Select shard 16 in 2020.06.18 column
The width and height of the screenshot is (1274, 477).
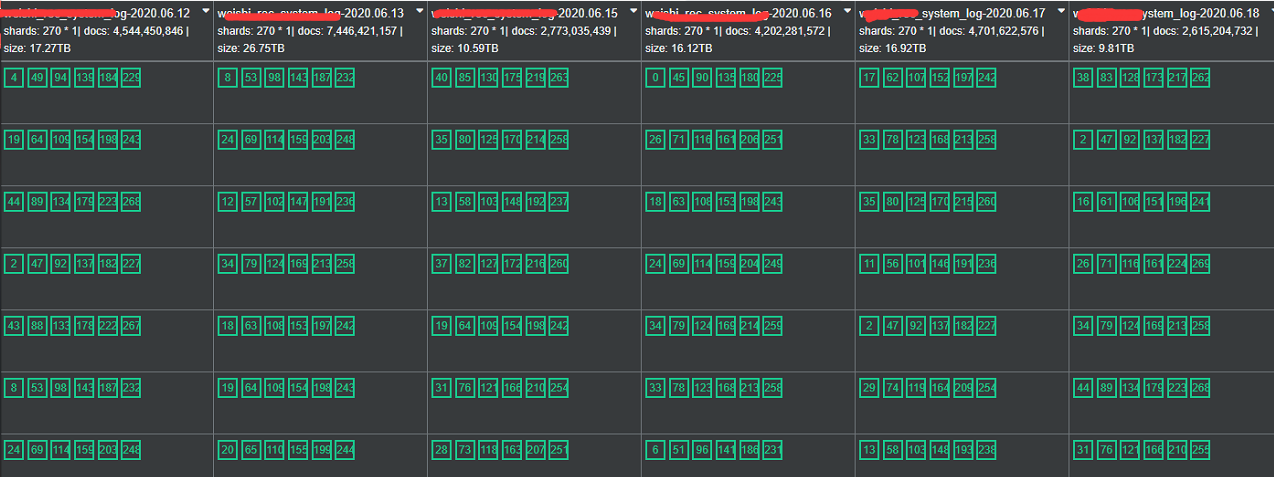pyautogui.click(x=1084, y=202)
